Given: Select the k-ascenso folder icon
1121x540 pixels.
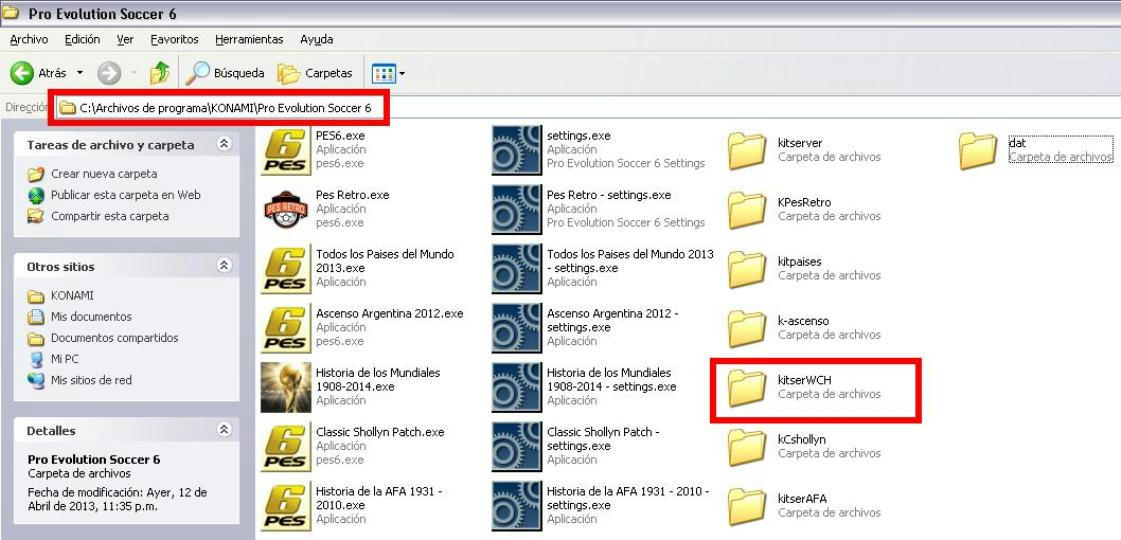Looking at the screenshot, I should click(x=747, y=328).
